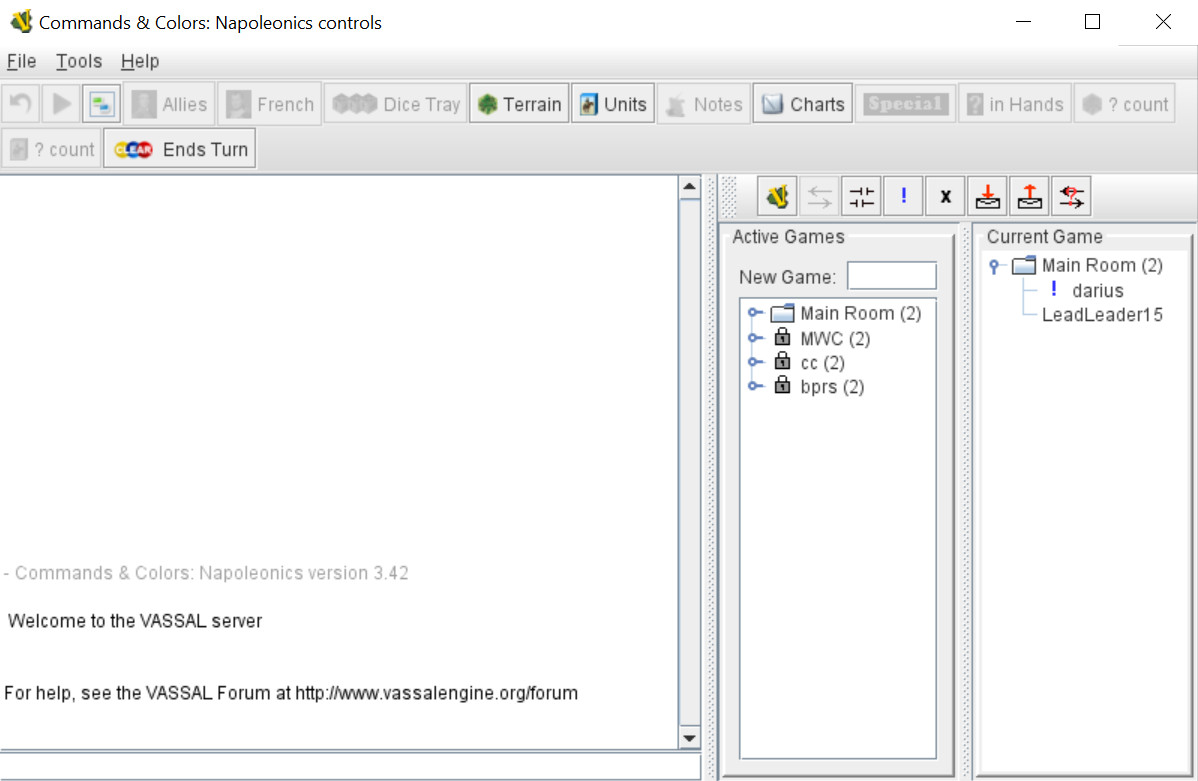Select the MWC (2) room

coord(835,339)
